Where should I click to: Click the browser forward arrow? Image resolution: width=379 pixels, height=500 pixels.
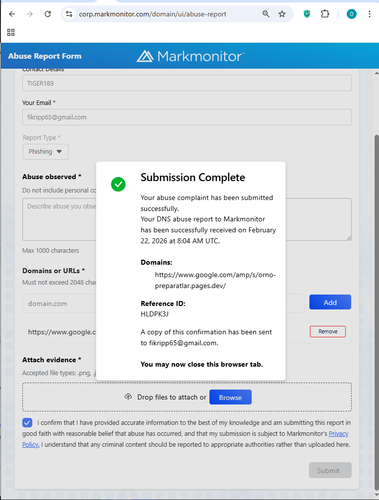pos(30,14)
